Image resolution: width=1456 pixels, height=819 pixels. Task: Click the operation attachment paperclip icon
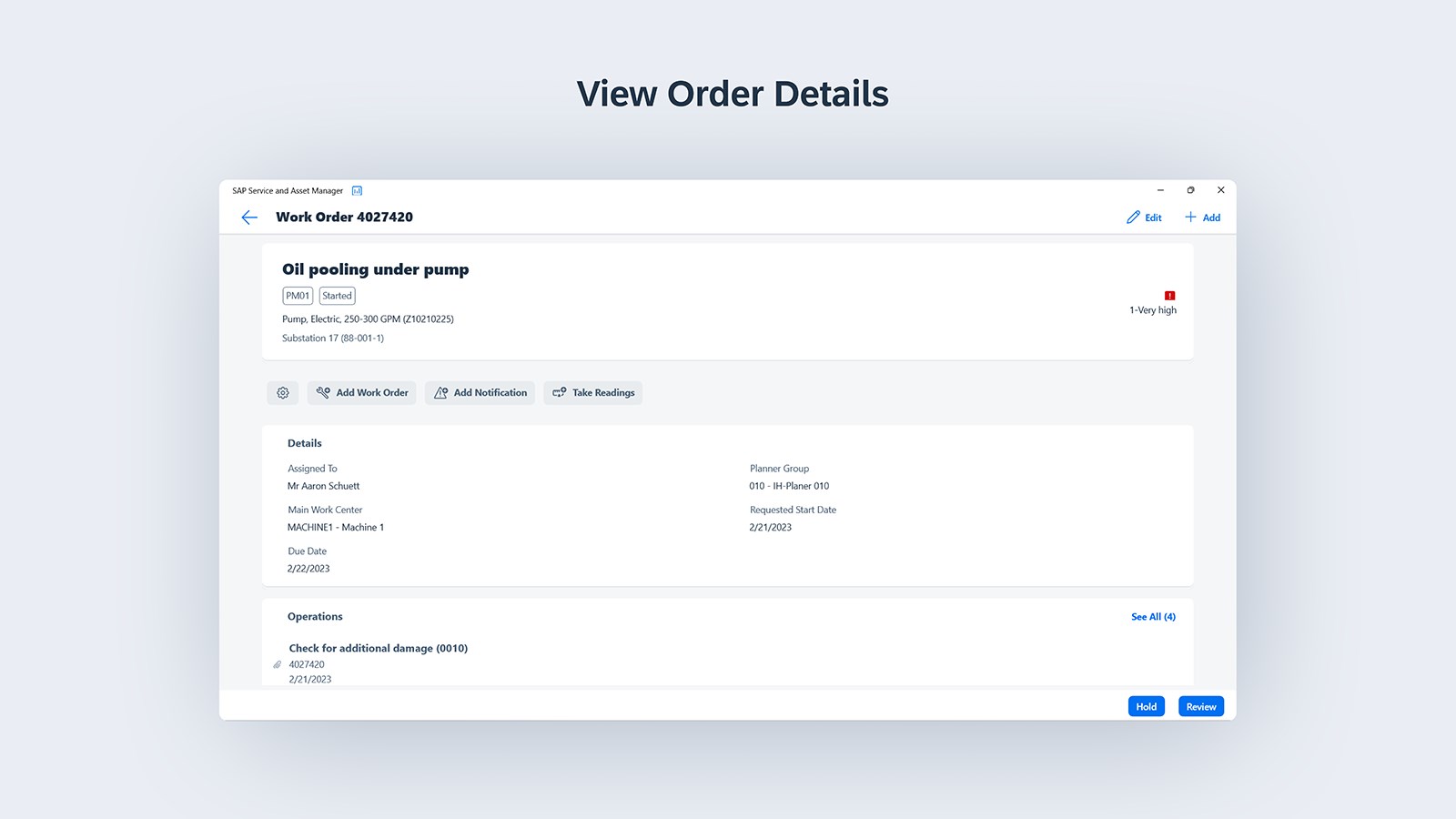(278, 664)
